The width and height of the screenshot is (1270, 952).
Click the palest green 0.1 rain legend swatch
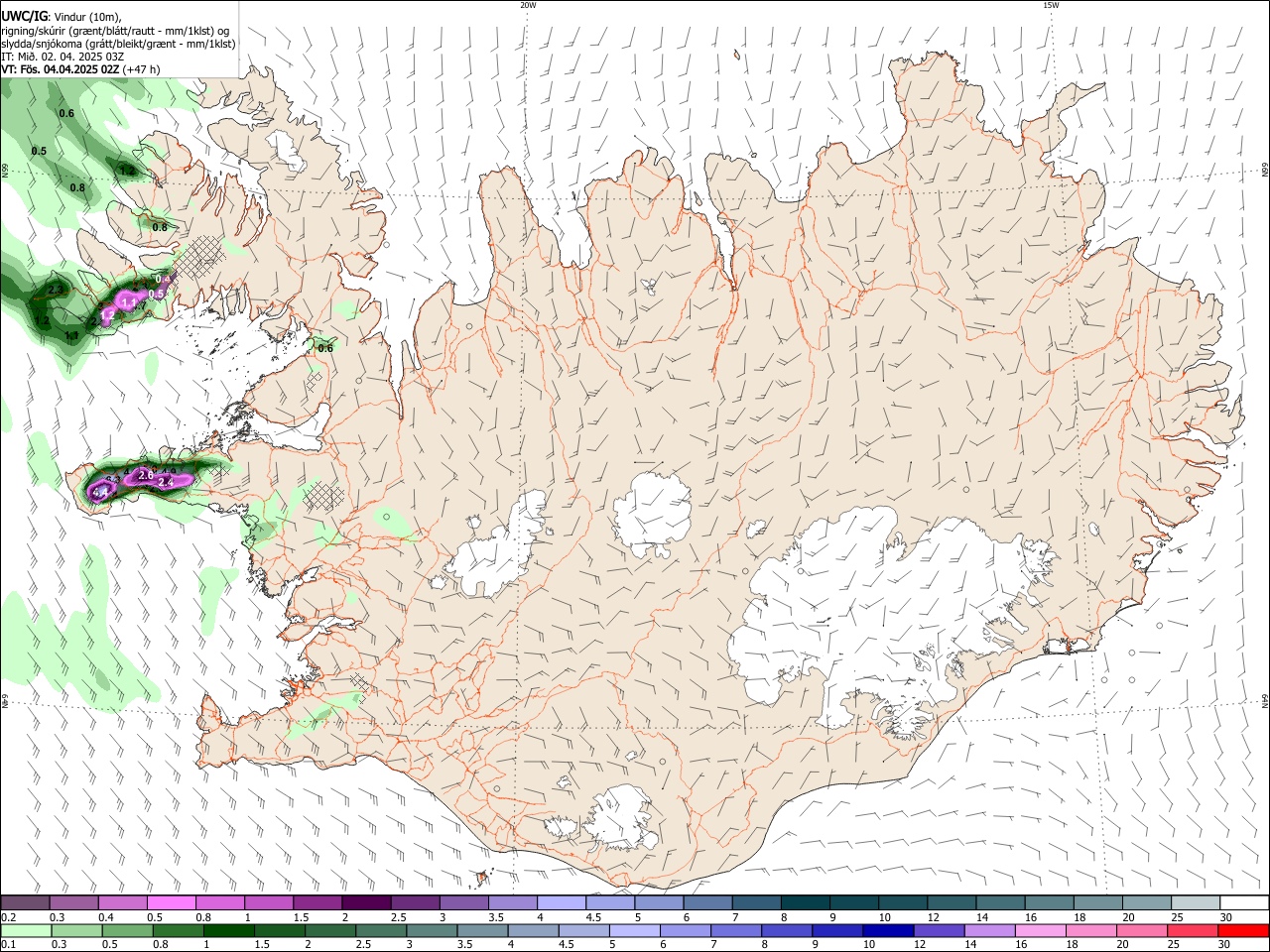coord(25,930)
